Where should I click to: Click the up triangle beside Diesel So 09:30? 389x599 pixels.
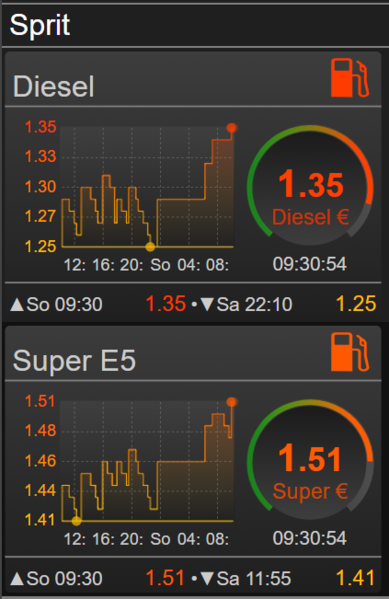point(17,304)
